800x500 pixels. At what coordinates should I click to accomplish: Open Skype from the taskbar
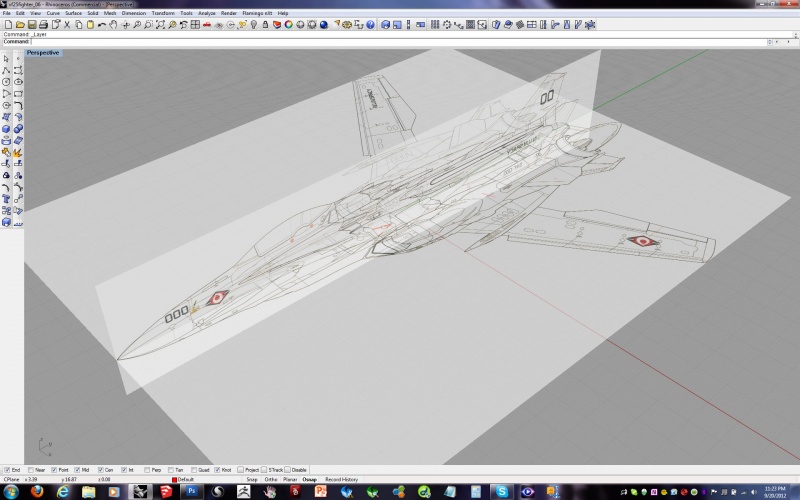pyautogui.click(x=502, y=492)
